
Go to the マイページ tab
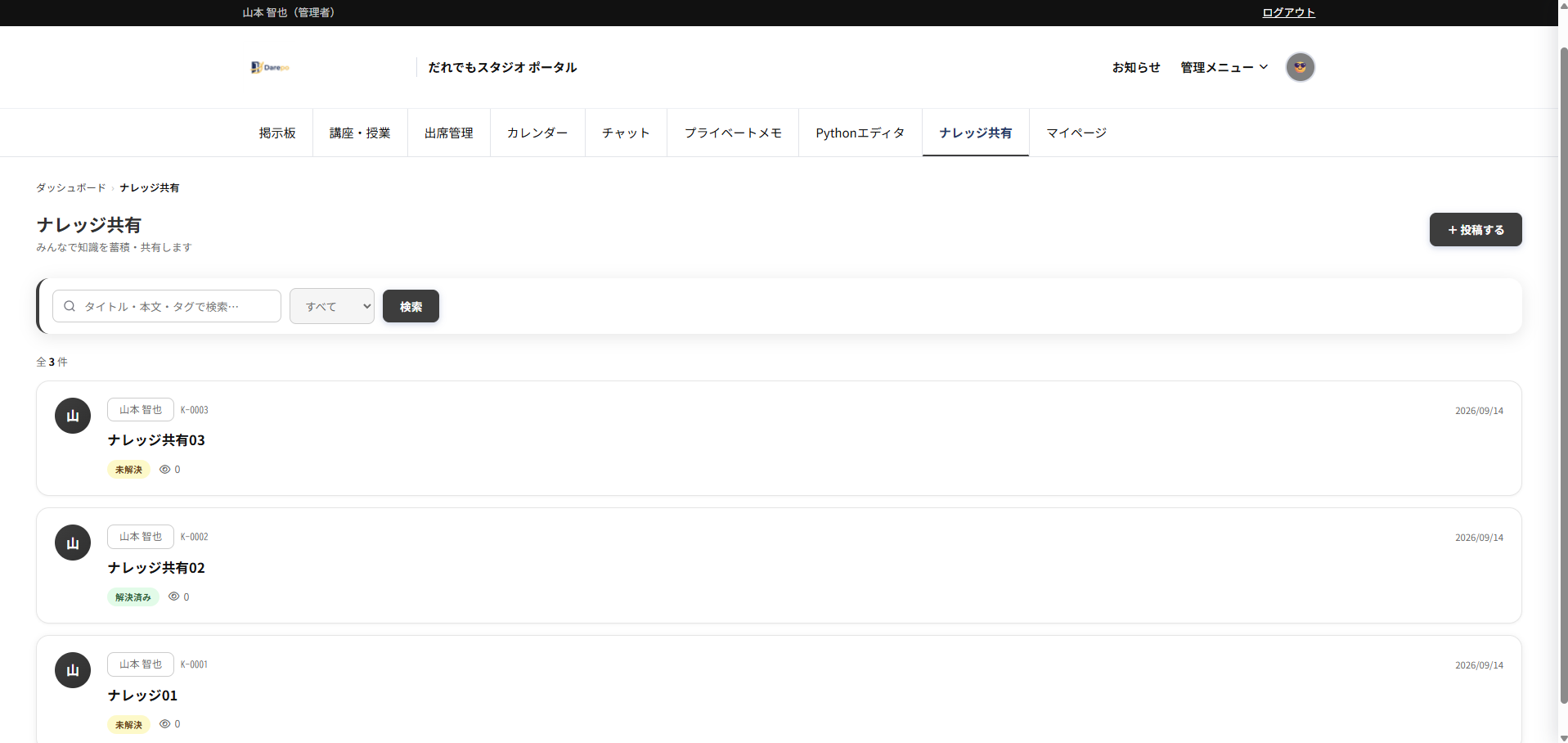[1076, 133]
